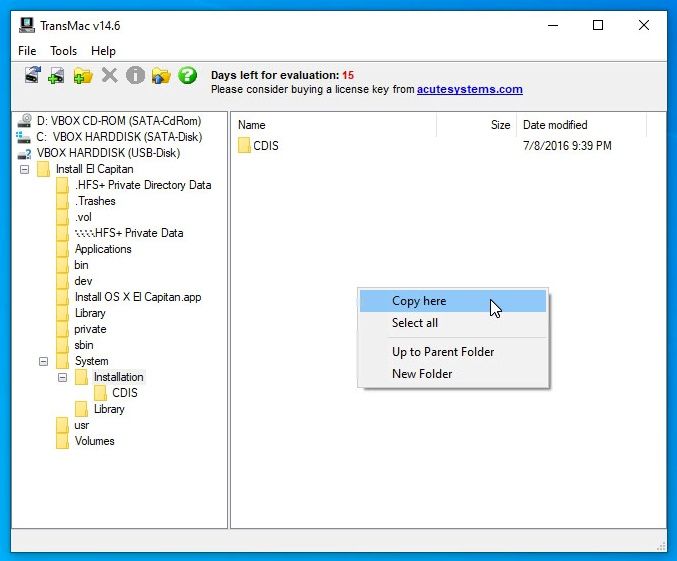Click the refresh drive list toolbar icon
Image resolution: width=677 pixels, height=561 pixels.
tap(32, 75)
